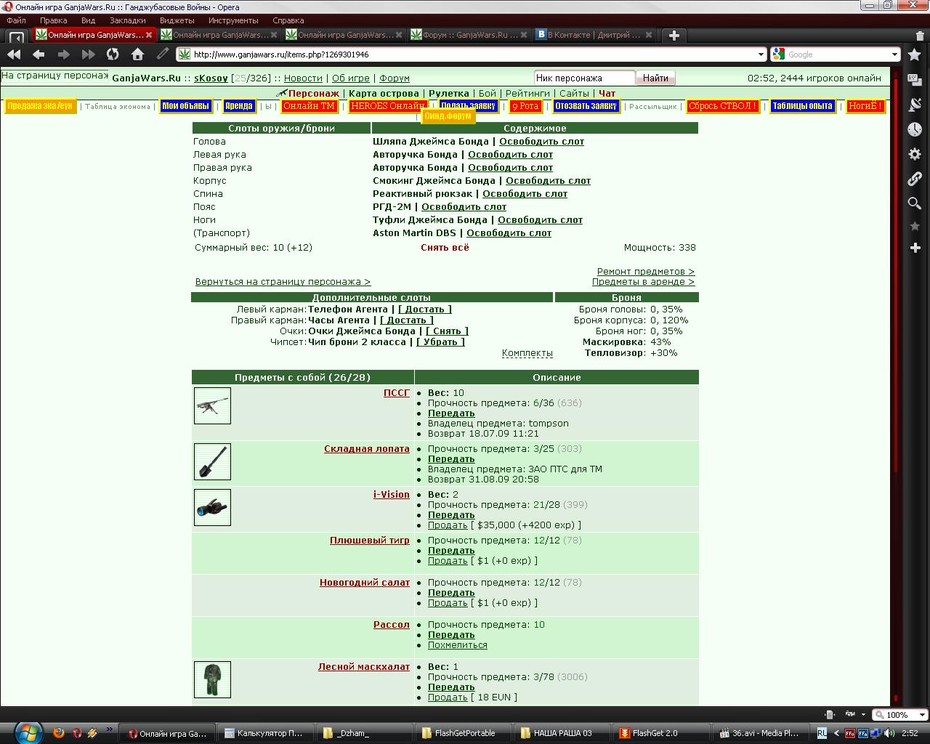Open the settings gear sidebar icon
This screenshot has height=744, width=930.
(915, 154)
